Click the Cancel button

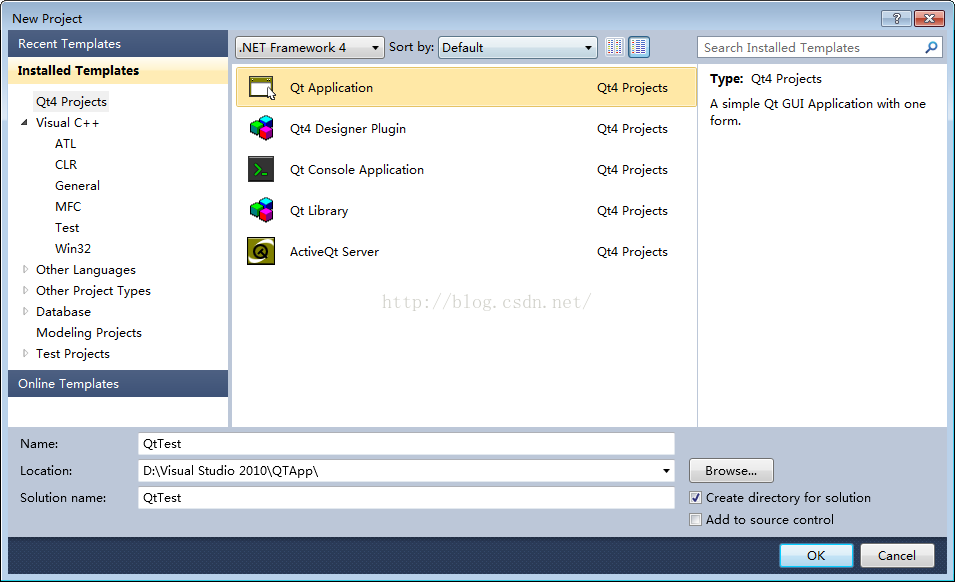click(x=897, y=555)
